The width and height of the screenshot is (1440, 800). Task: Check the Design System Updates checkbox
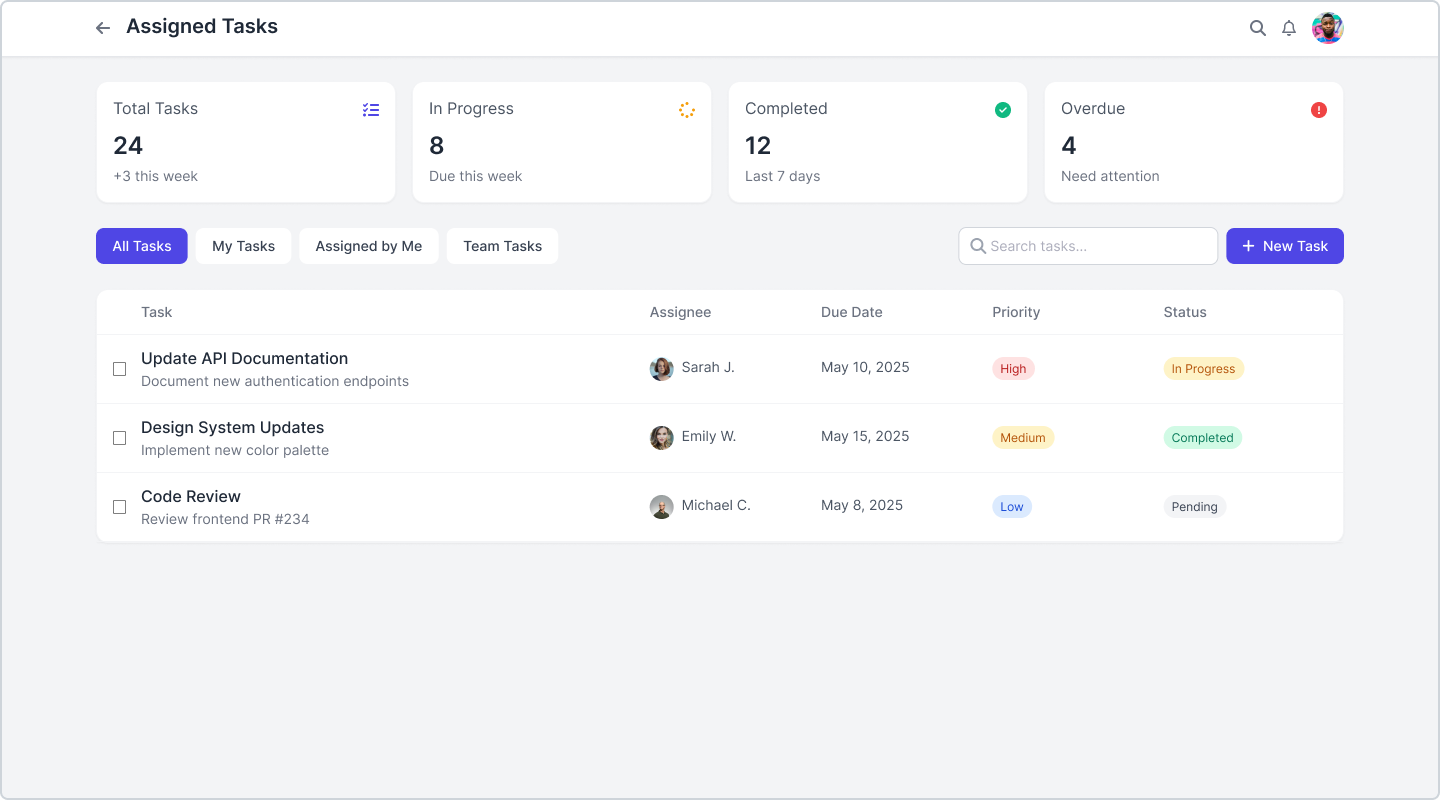pyautogui.click(x=119, y=438)
